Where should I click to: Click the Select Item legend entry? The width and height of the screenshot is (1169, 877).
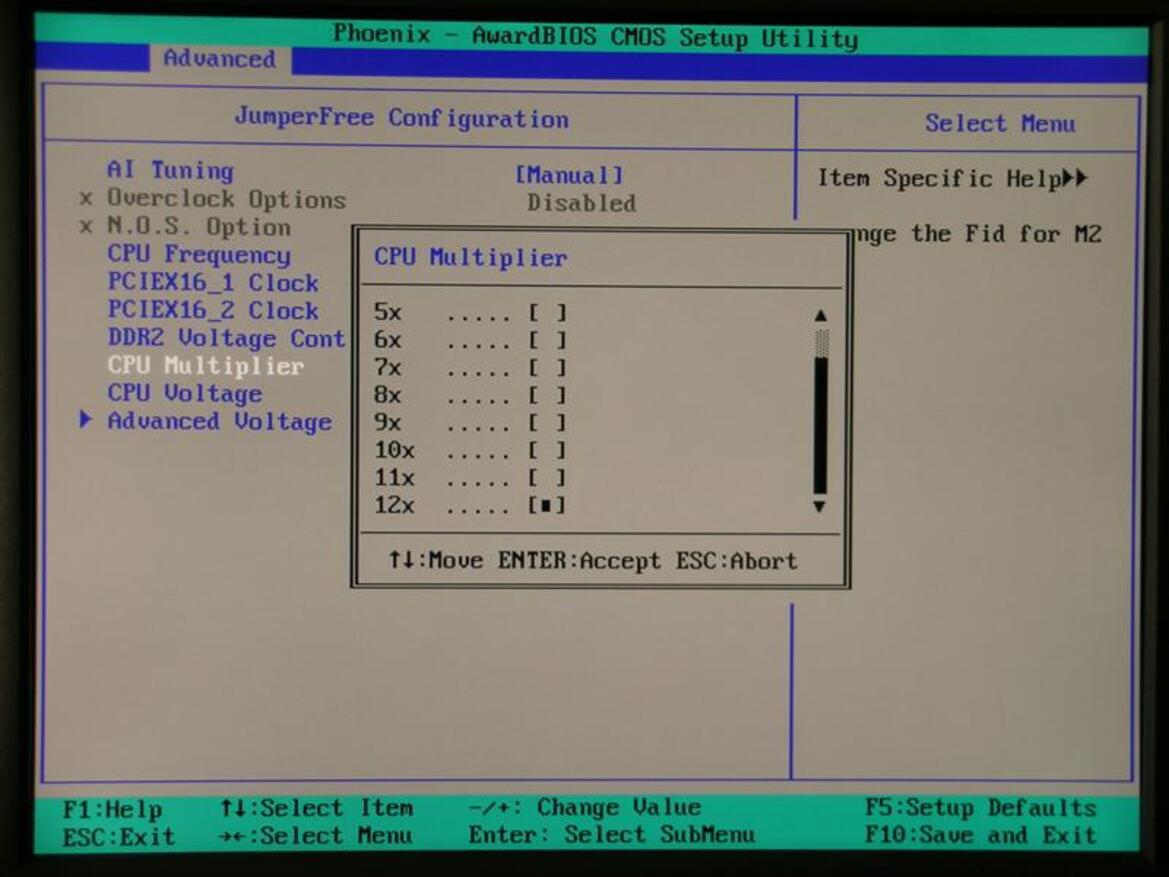317,808
